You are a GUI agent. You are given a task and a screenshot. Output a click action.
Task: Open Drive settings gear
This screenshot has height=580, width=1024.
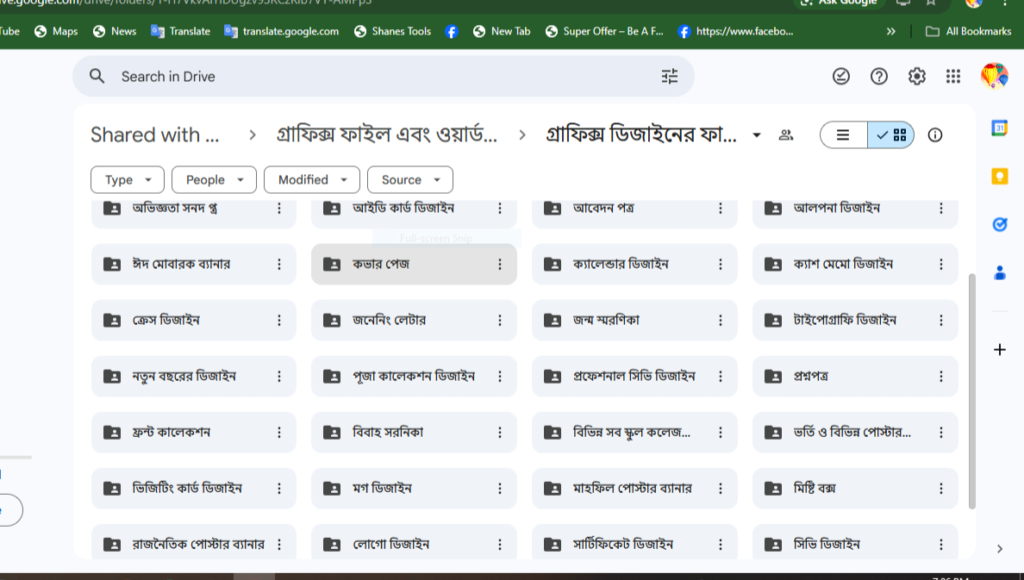[916, 77]
